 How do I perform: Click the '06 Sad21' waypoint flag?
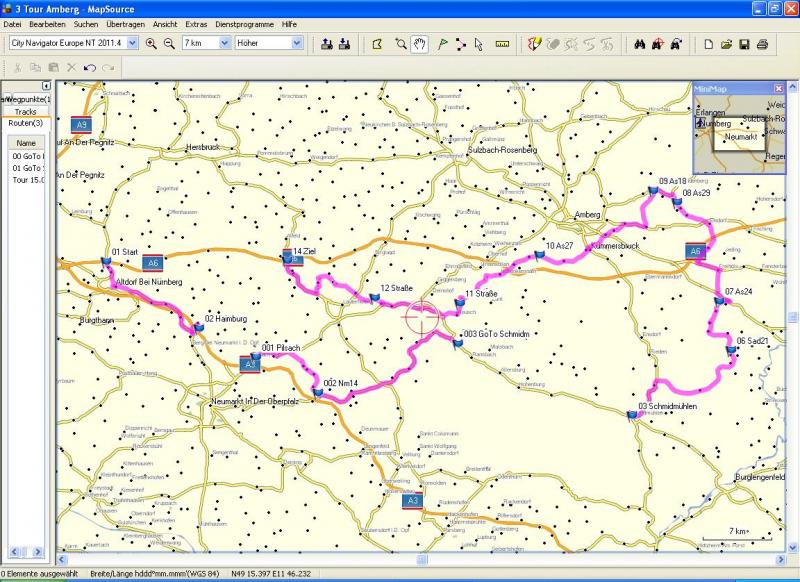tap(732, 350)
